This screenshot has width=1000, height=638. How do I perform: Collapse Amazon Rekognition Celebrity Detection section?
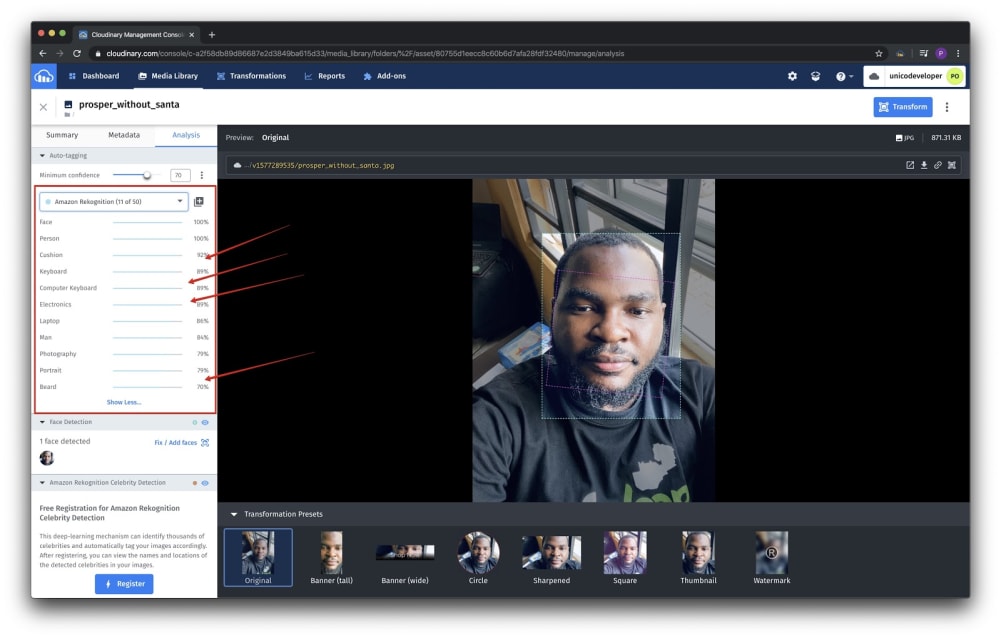(42, 483)
